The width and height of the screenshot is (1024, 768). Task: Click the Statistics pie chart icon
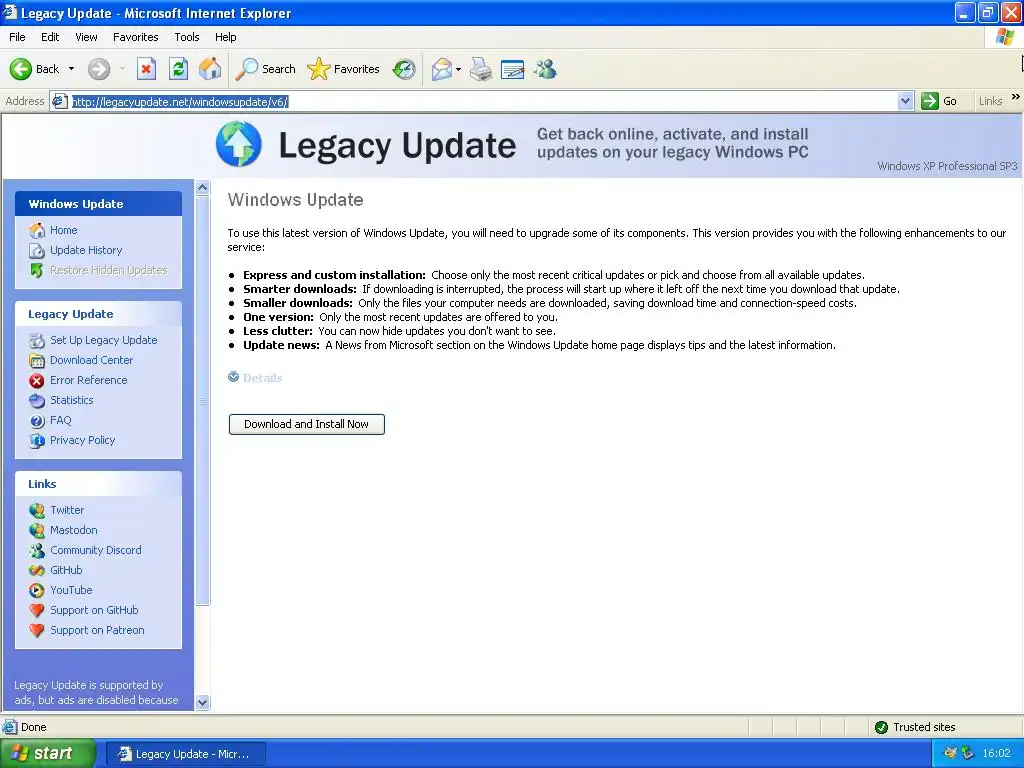pyautogui.click(x=37, y=401)
